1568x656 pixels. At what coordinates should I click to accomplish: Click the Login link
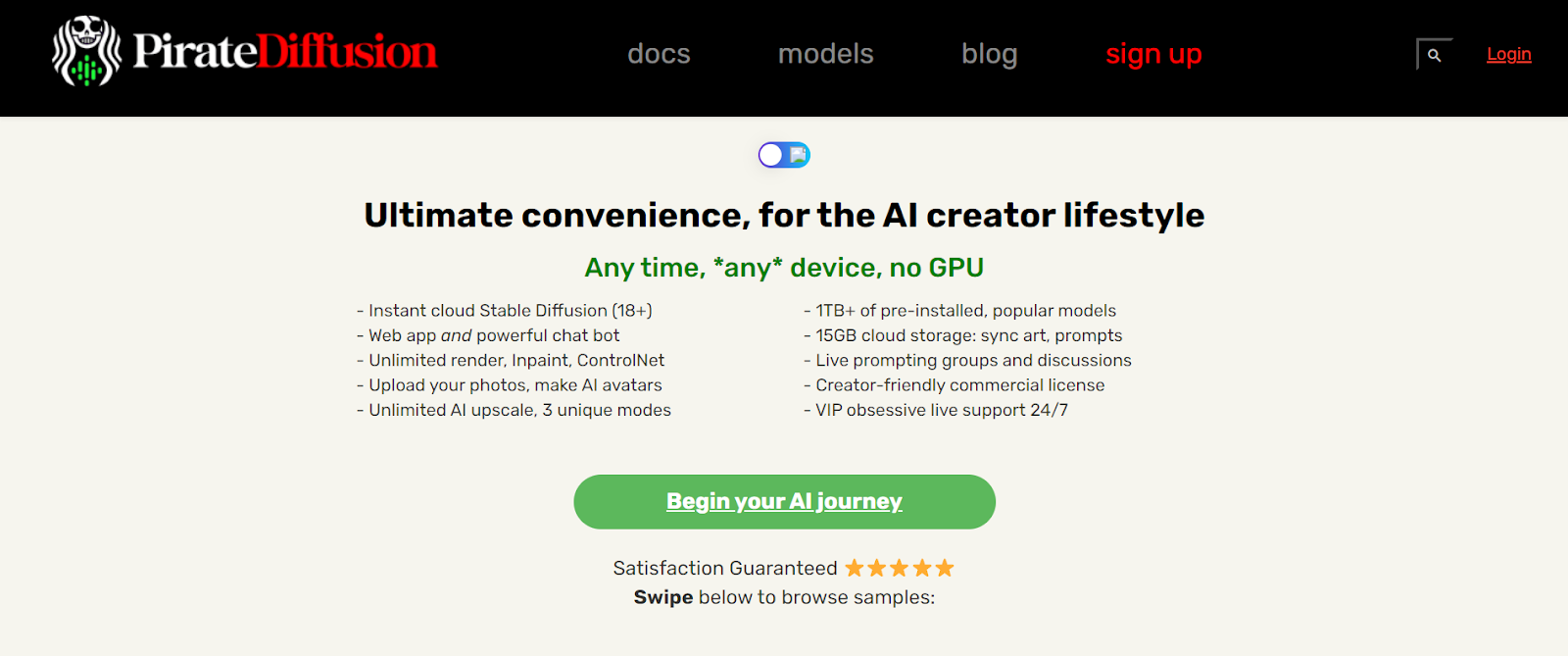1508,54
